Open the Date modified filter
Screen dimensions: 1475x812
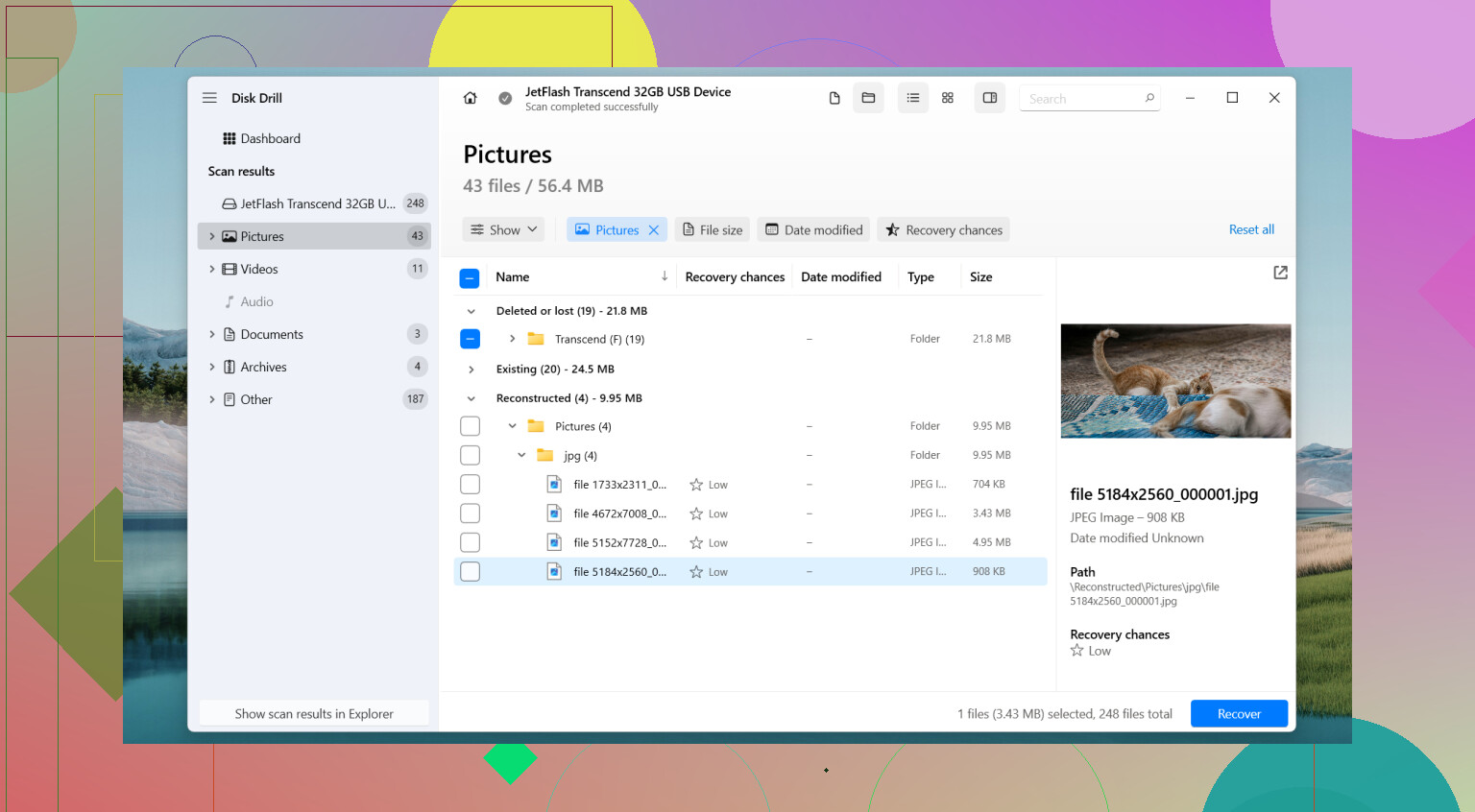click(814, 229)
